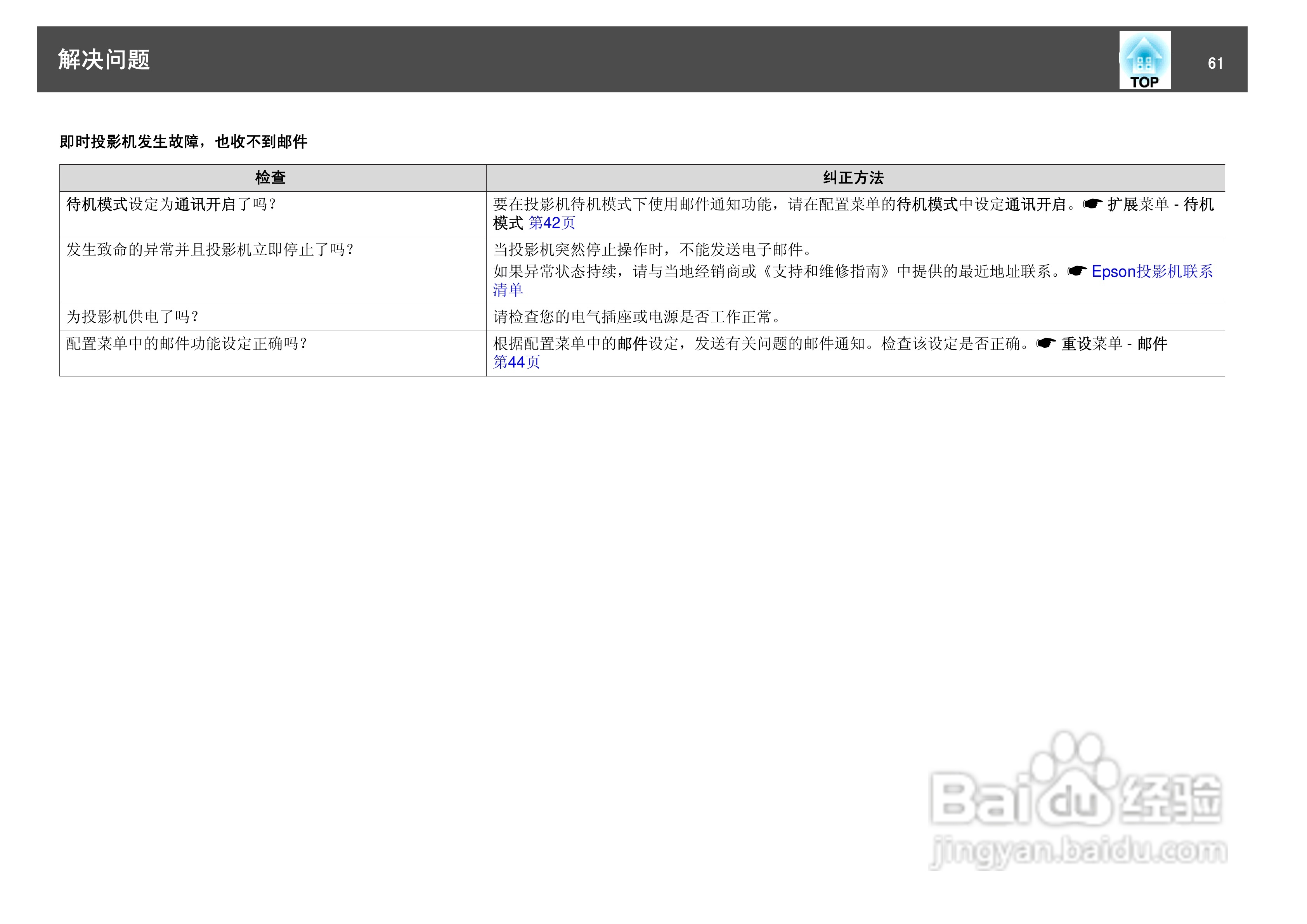Click pointing hand icon before 重设菜单
Image resolution: width=1307 pixels, height=924 pixels.
click(x=1046, y=343)
